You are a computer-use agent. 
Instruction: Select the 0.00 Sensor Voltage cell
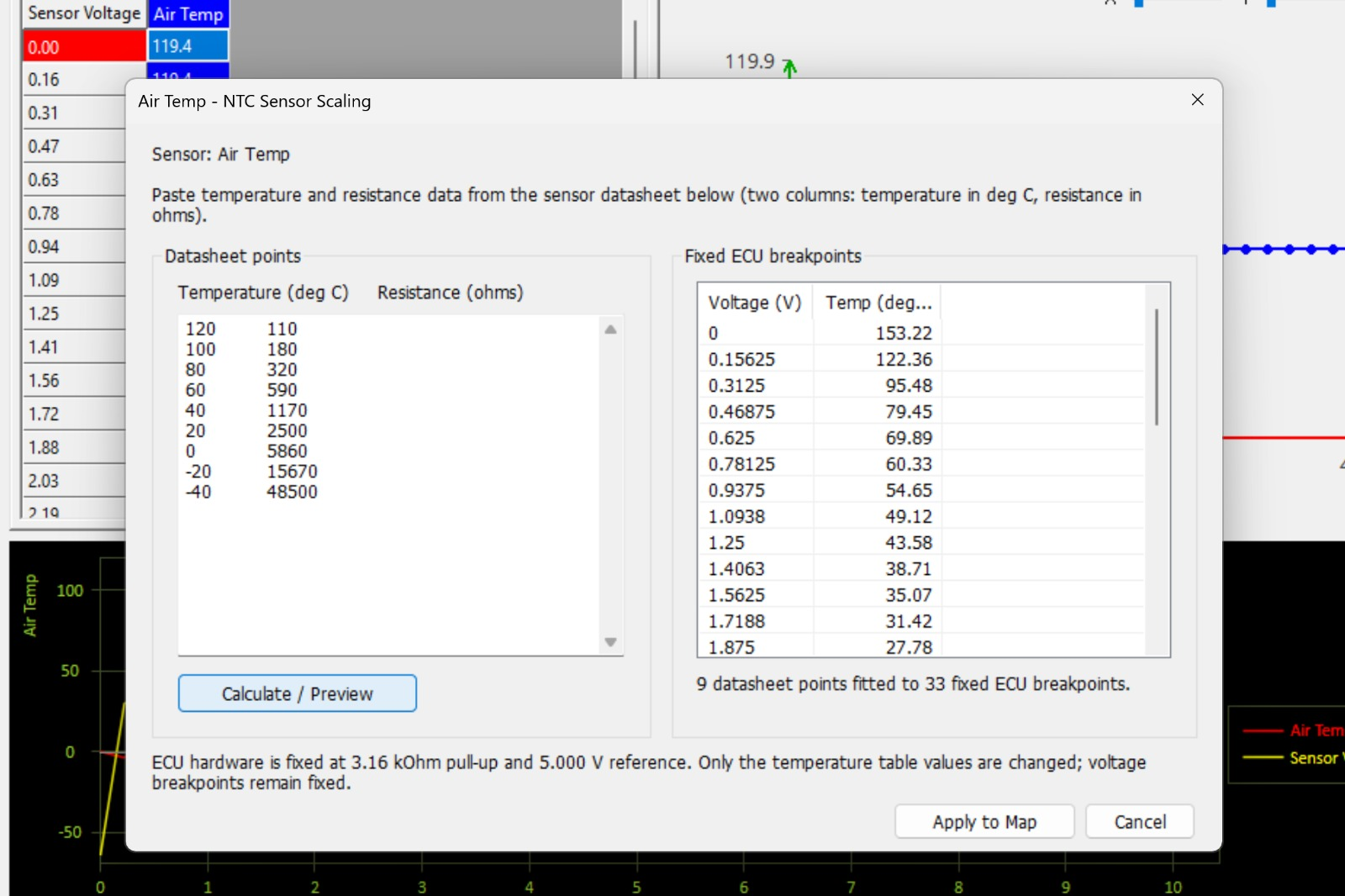[84, 47]
